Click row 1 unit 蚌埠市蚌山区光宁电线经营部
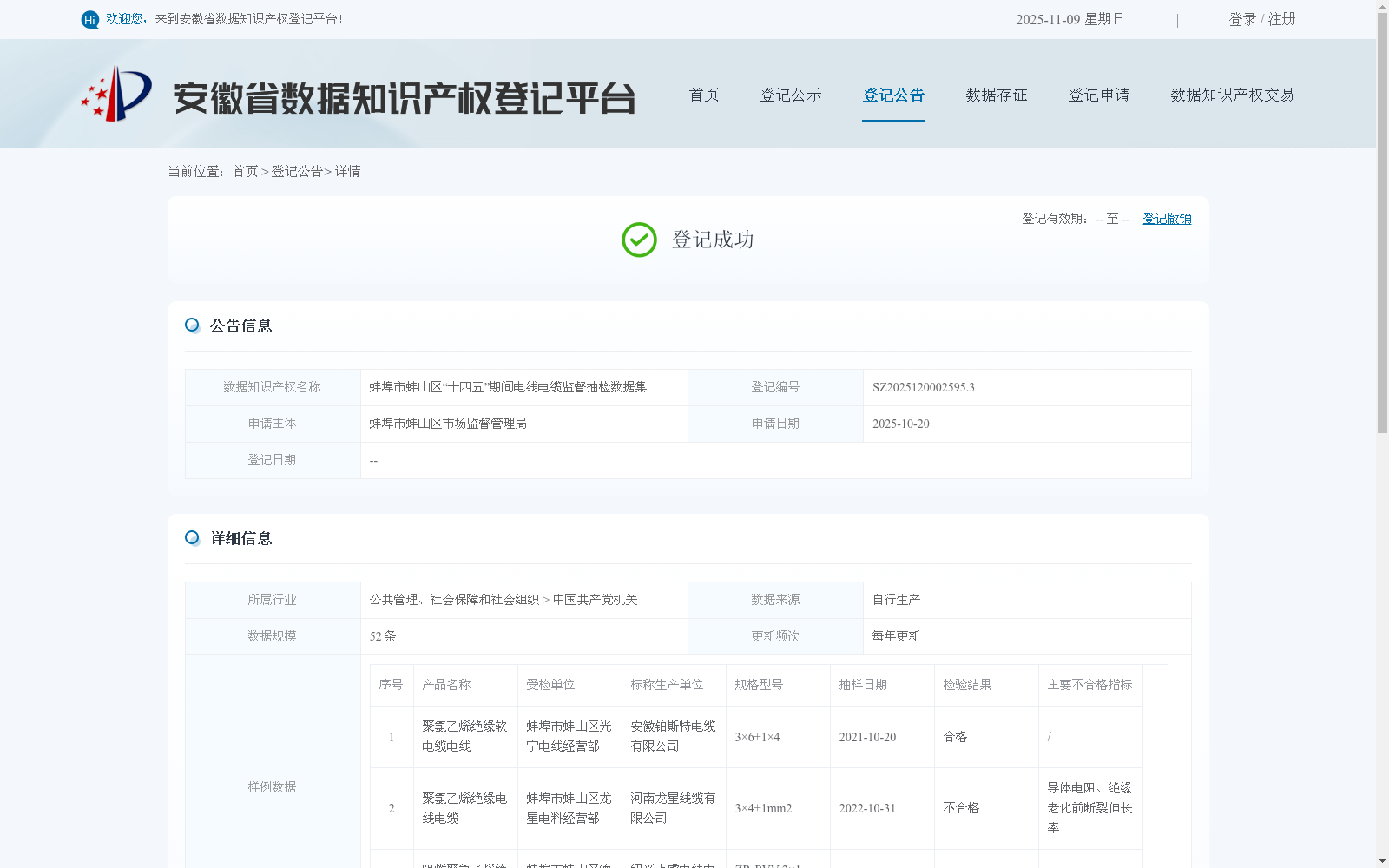The height and width of the screenshot is (868, 1389). point(569,736)
